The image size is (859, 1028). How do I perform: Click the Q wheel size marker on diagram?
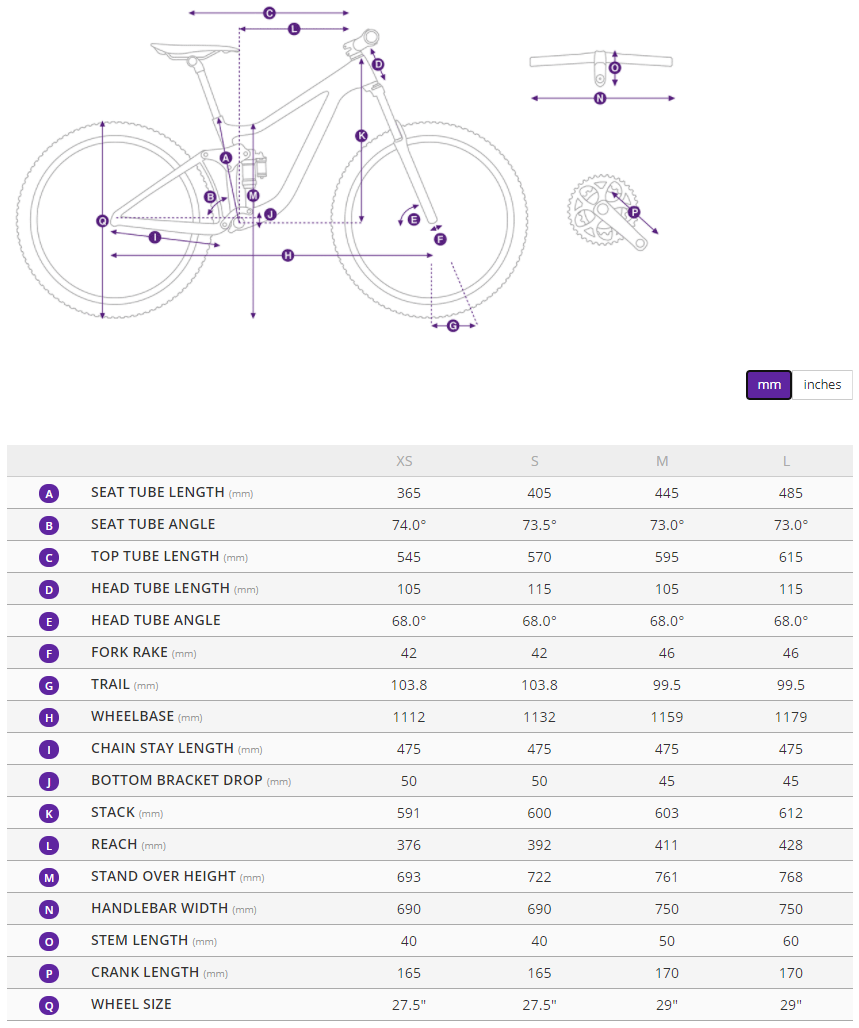(102, 221)
